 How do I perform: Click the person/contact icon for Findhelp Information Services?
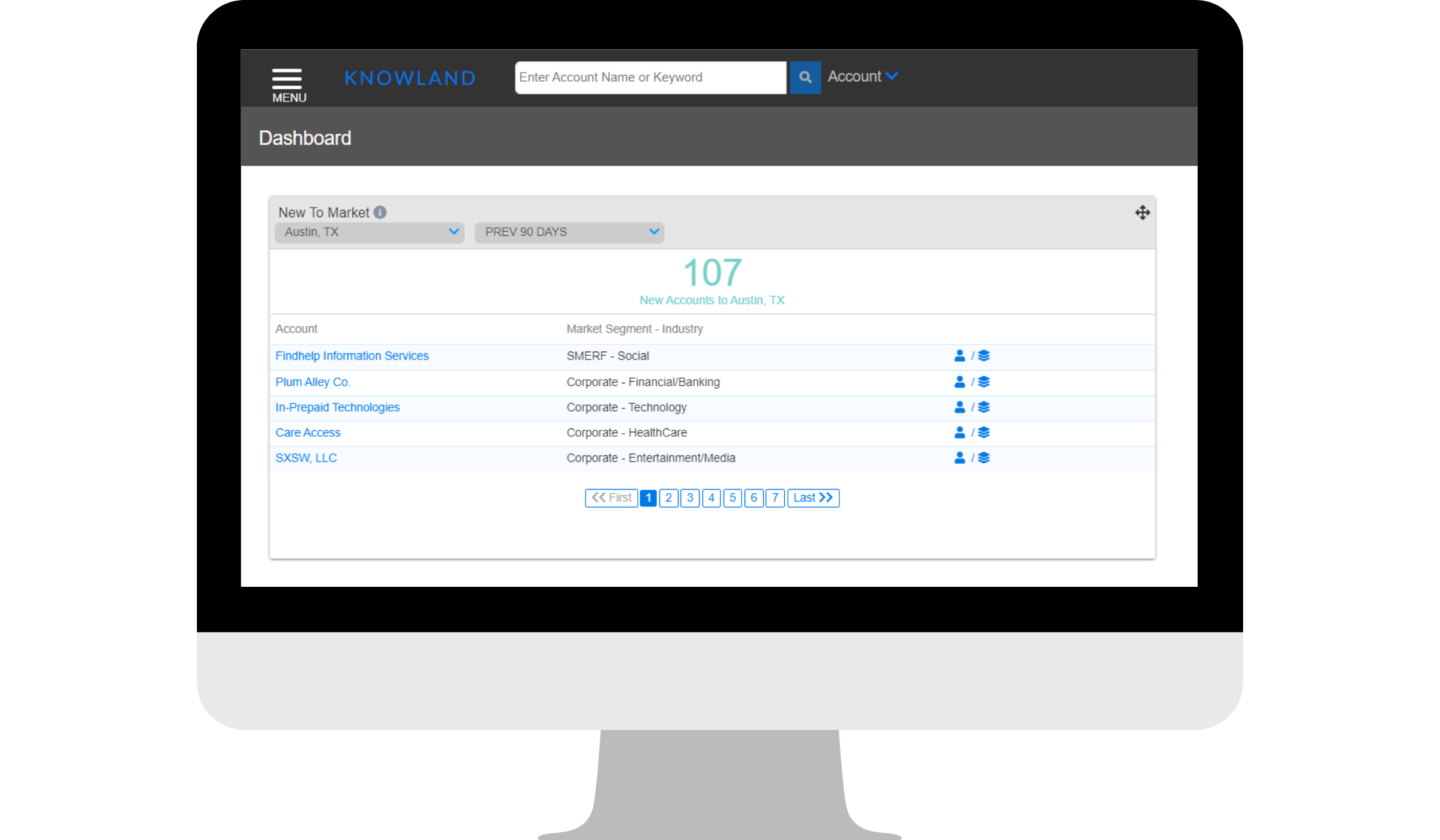958,355
